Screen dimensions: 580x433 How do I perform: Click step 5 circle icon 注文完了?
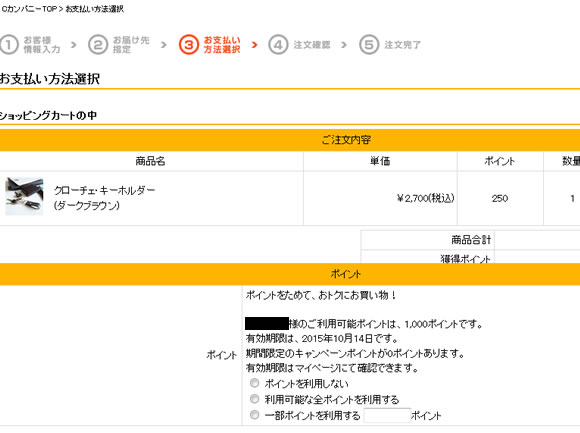click(x=369, y=45)
